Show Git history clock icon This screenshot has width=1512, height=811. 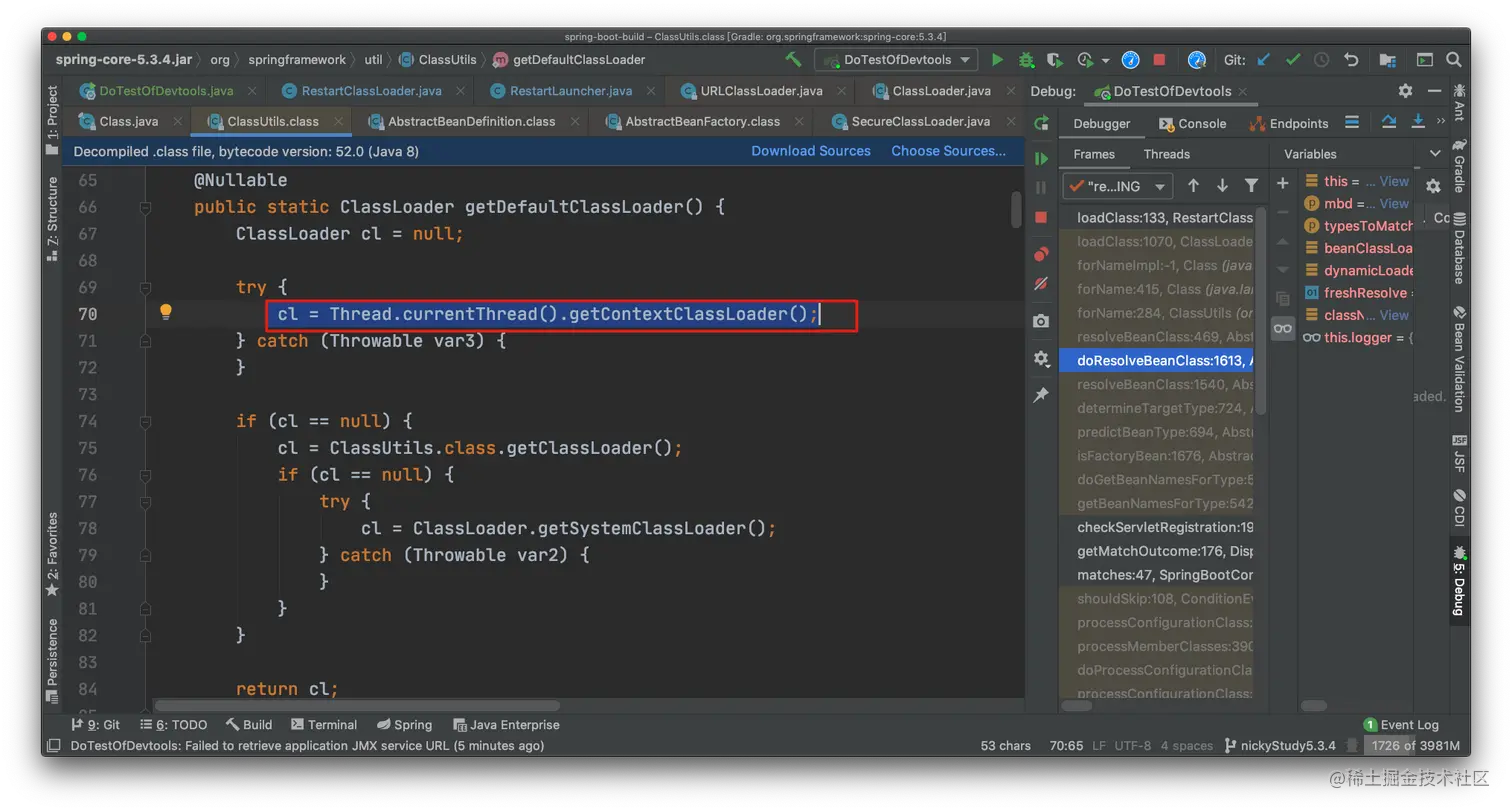(1322, 60)
